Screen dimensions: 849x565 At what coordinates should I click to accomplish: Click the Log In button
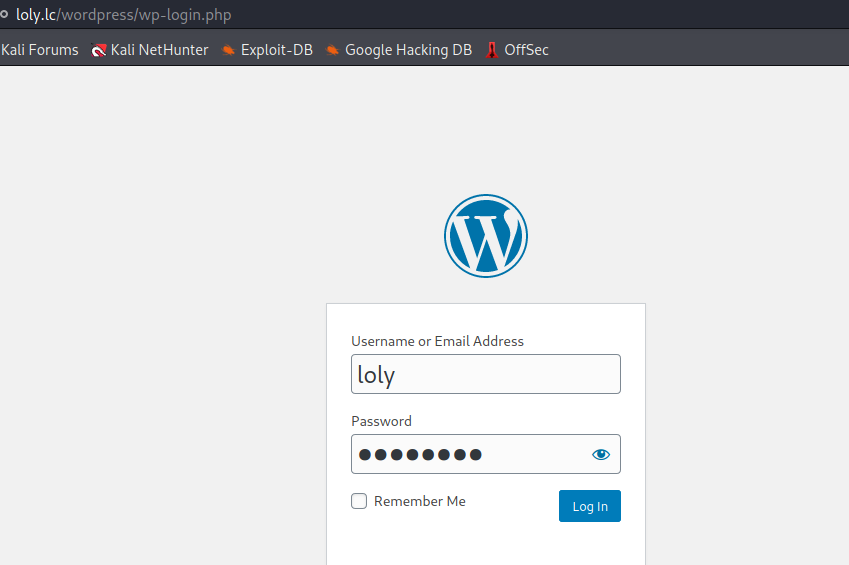590,506
